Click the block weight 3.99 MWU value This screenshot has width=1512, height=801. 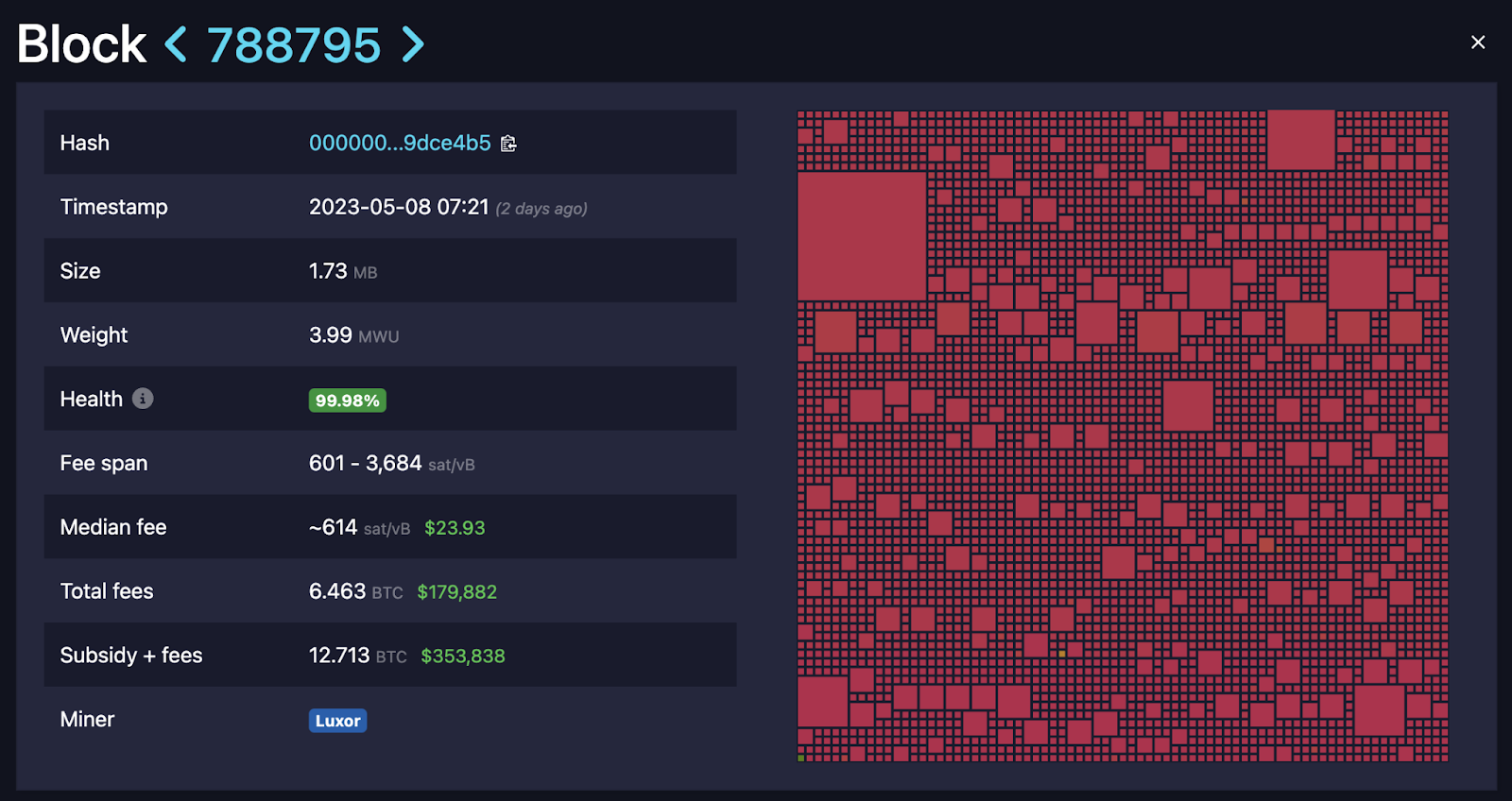coord(353,335)
